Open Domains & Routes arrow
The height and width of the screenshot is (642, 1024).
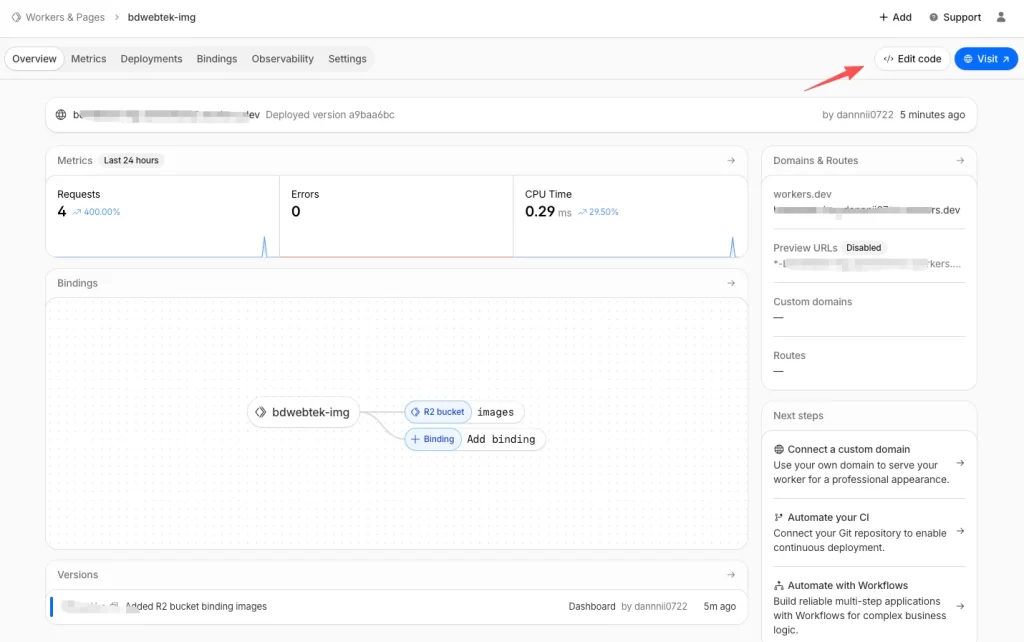960,161
